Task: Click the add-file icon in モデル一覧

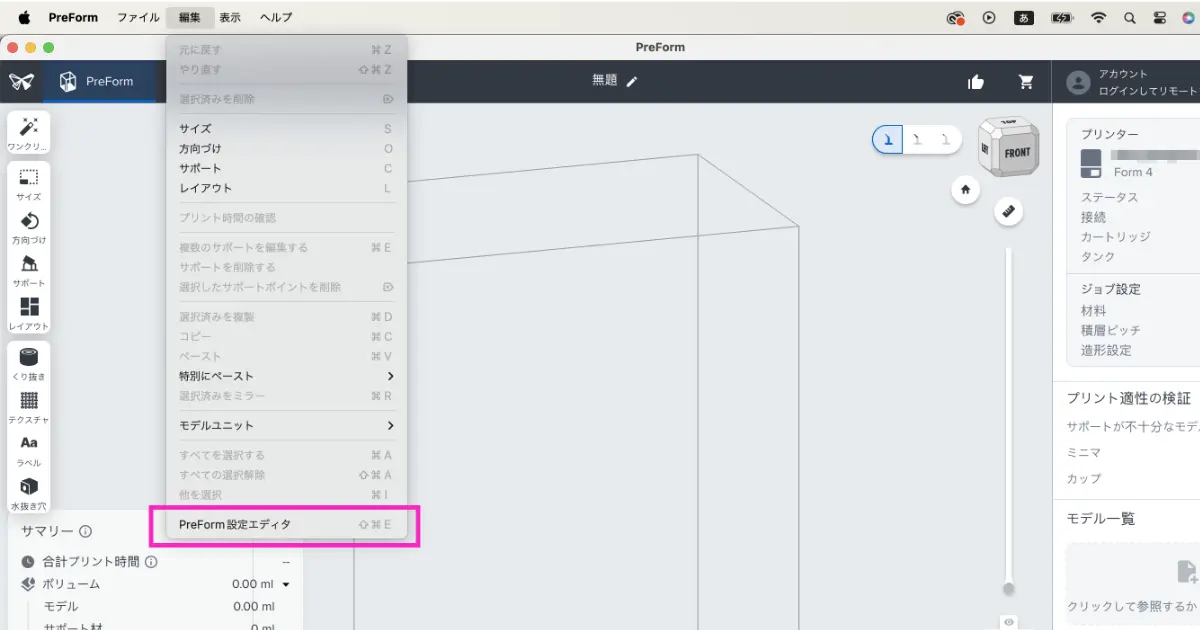Action: (x=1187, y=571)
